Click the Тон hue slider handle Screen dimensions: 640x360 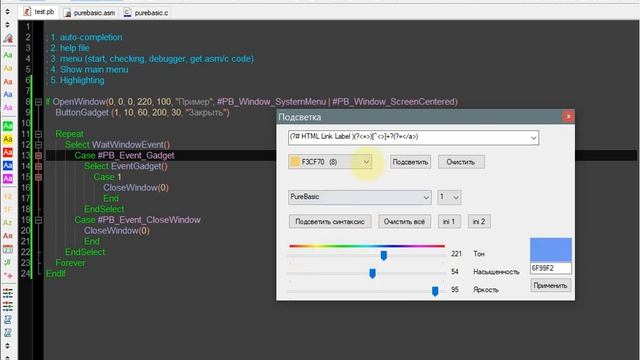tap(384, 256)
